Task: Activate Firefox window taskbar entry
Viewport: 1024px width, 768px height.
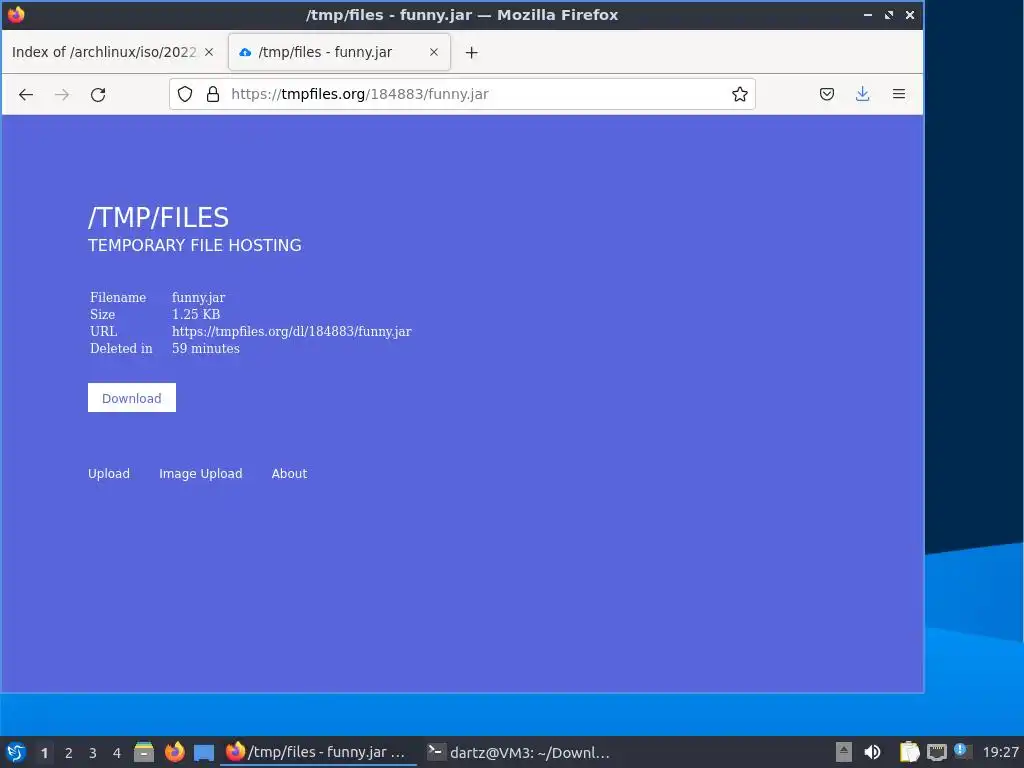Action: [318, 752]
